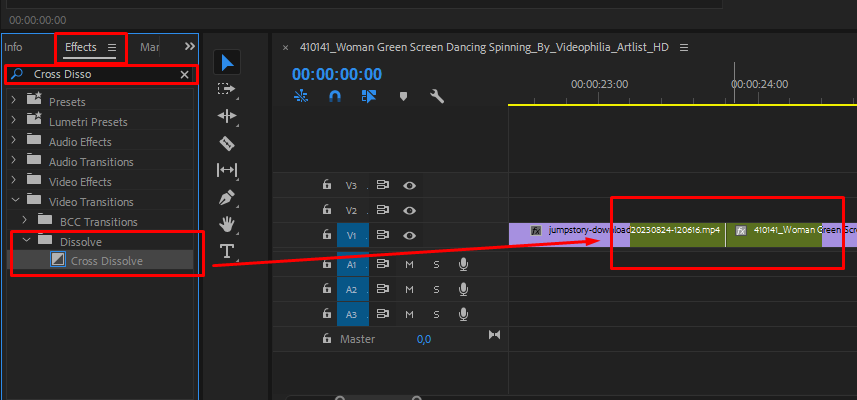Target the V3 video track
Viewport: 857px width, 400px height.
351,186
